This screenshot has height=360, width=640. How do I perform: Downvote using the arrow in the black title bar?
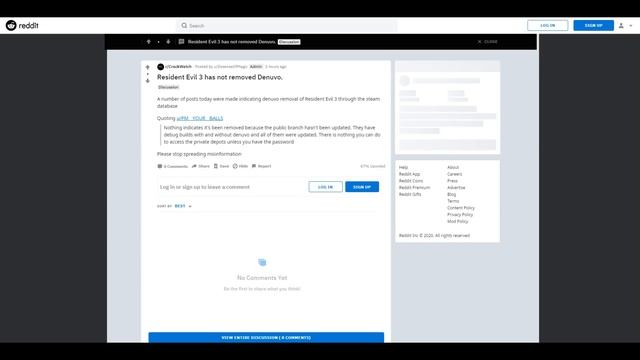pos(168,42)
